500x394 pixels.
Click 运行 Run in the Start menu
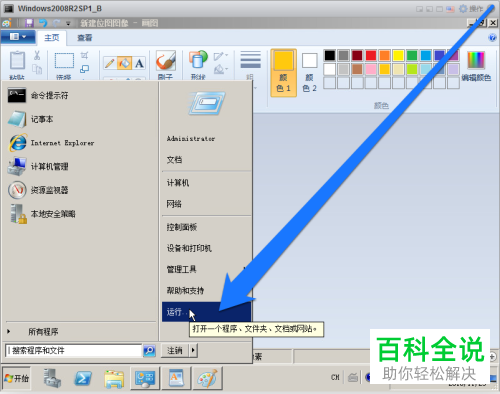point(206,312)
